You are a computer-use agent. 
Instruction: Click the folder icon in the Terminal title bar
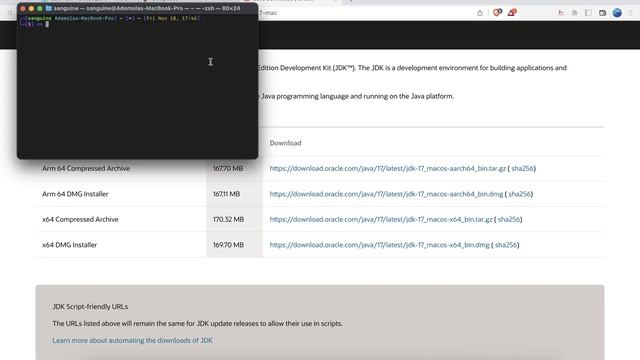click(49, 8)
